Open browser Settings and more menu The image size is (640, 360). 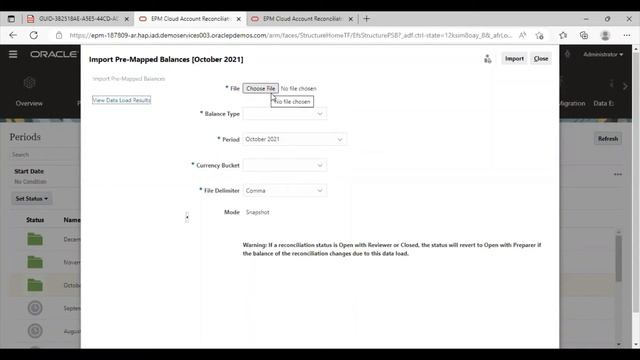[627, 36]
